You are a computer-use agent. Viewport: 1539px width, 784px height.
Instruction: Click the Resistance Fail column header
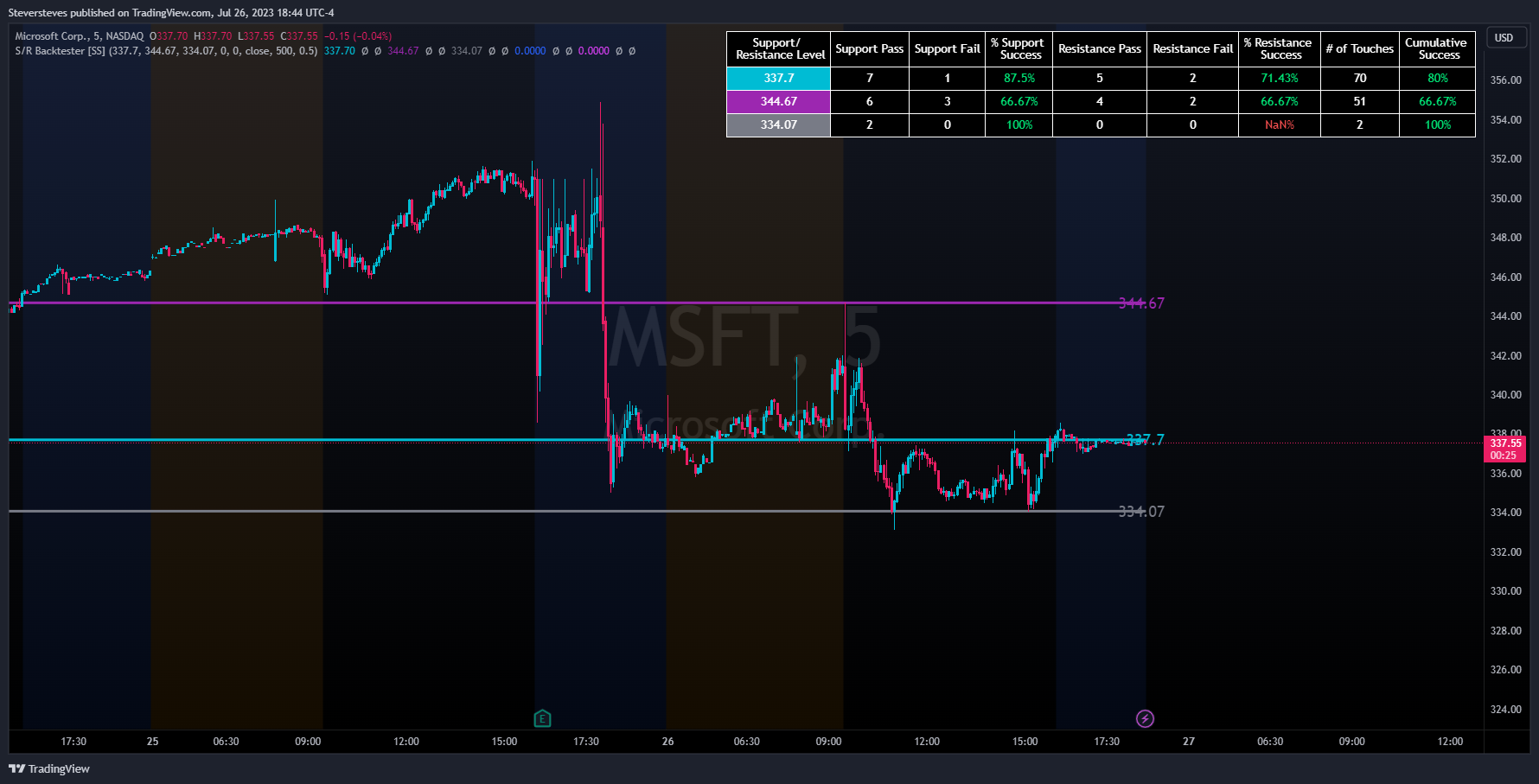(1193, 48)
